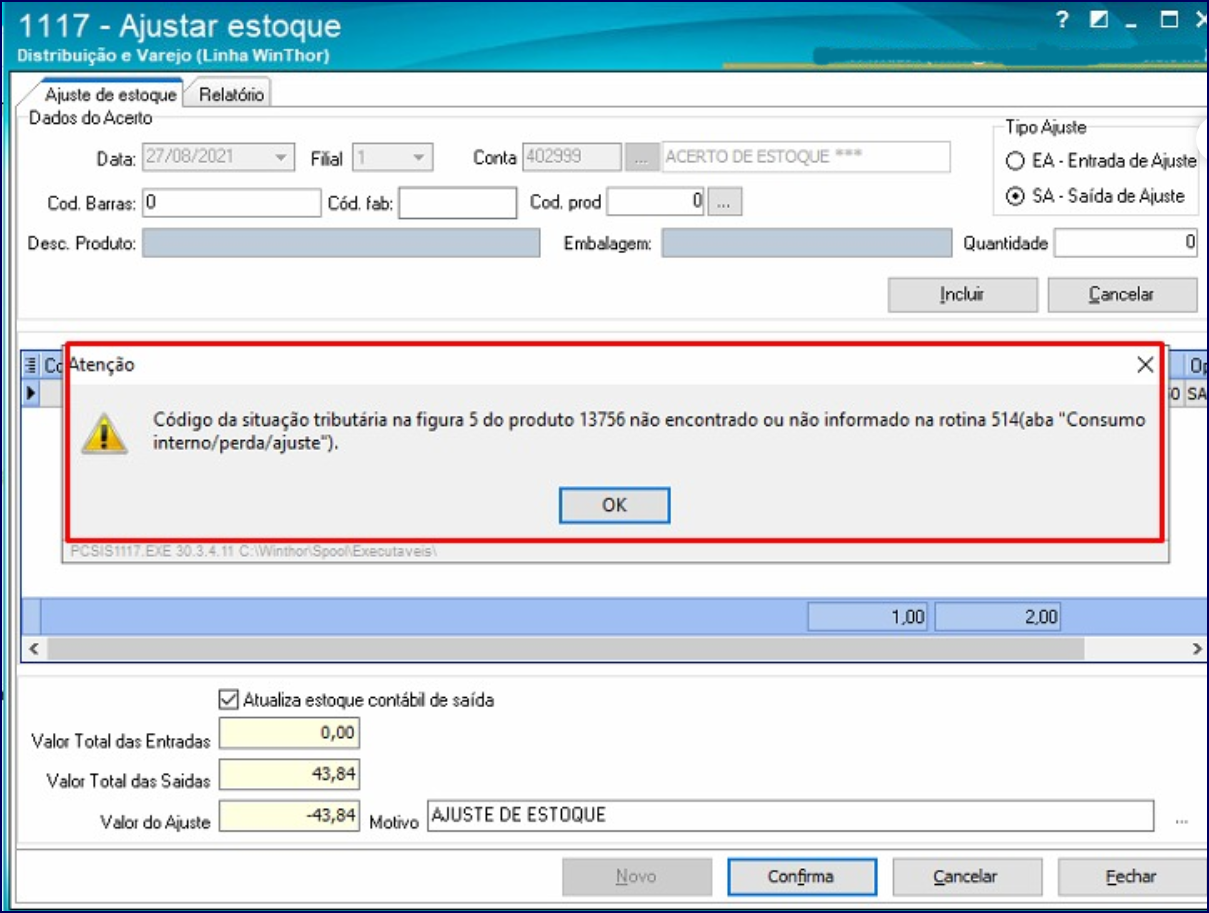The width and height of the screenshot is (1209, 913).
Task: Click the yellow warning triangle icon
Action: 105,433
